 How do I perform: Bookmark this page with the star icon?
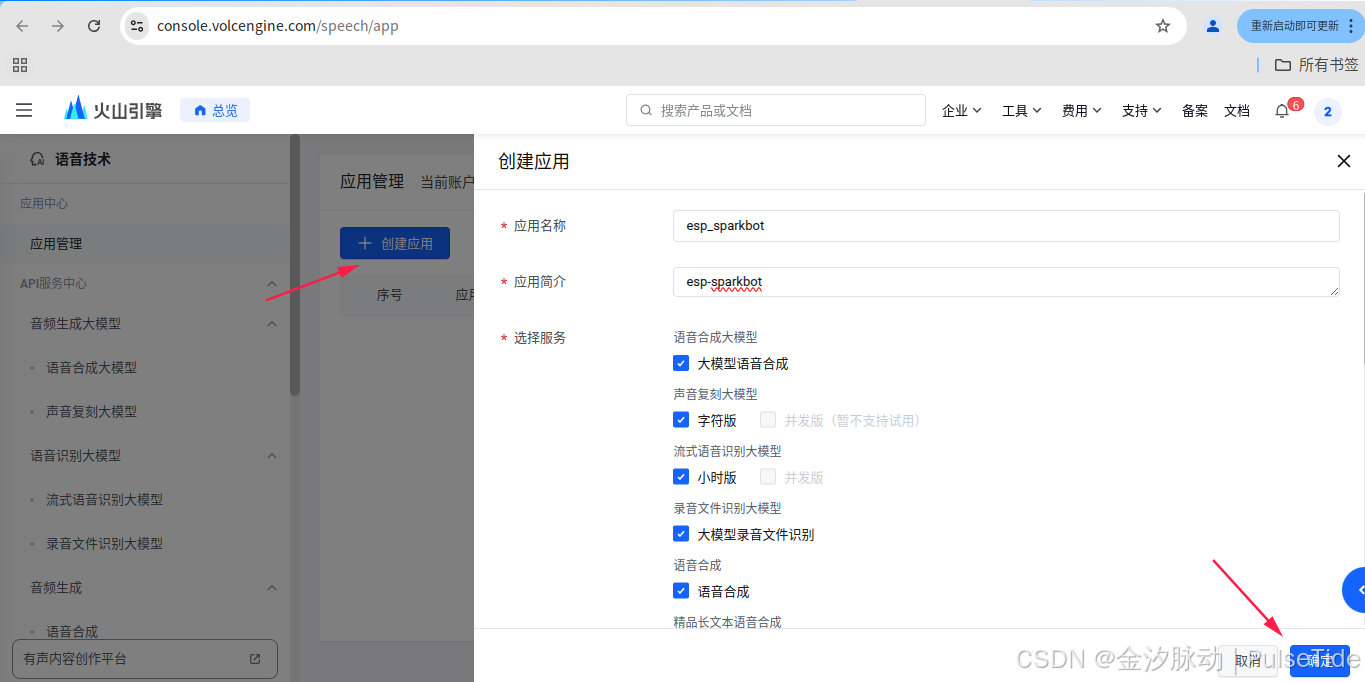point(1163,26)
